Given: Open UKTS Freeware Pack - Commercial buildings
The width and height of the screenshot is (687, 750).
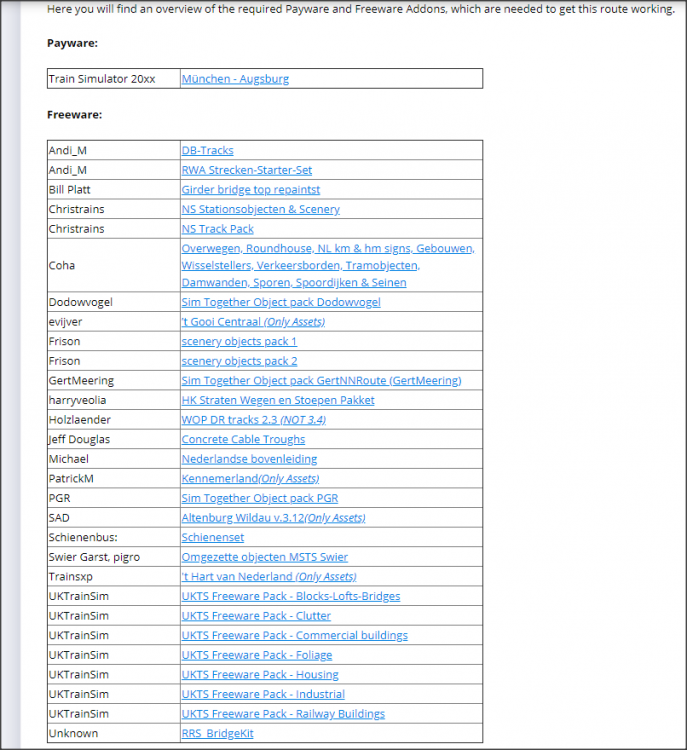Looking at the screenshot, I should pos(295,636).
